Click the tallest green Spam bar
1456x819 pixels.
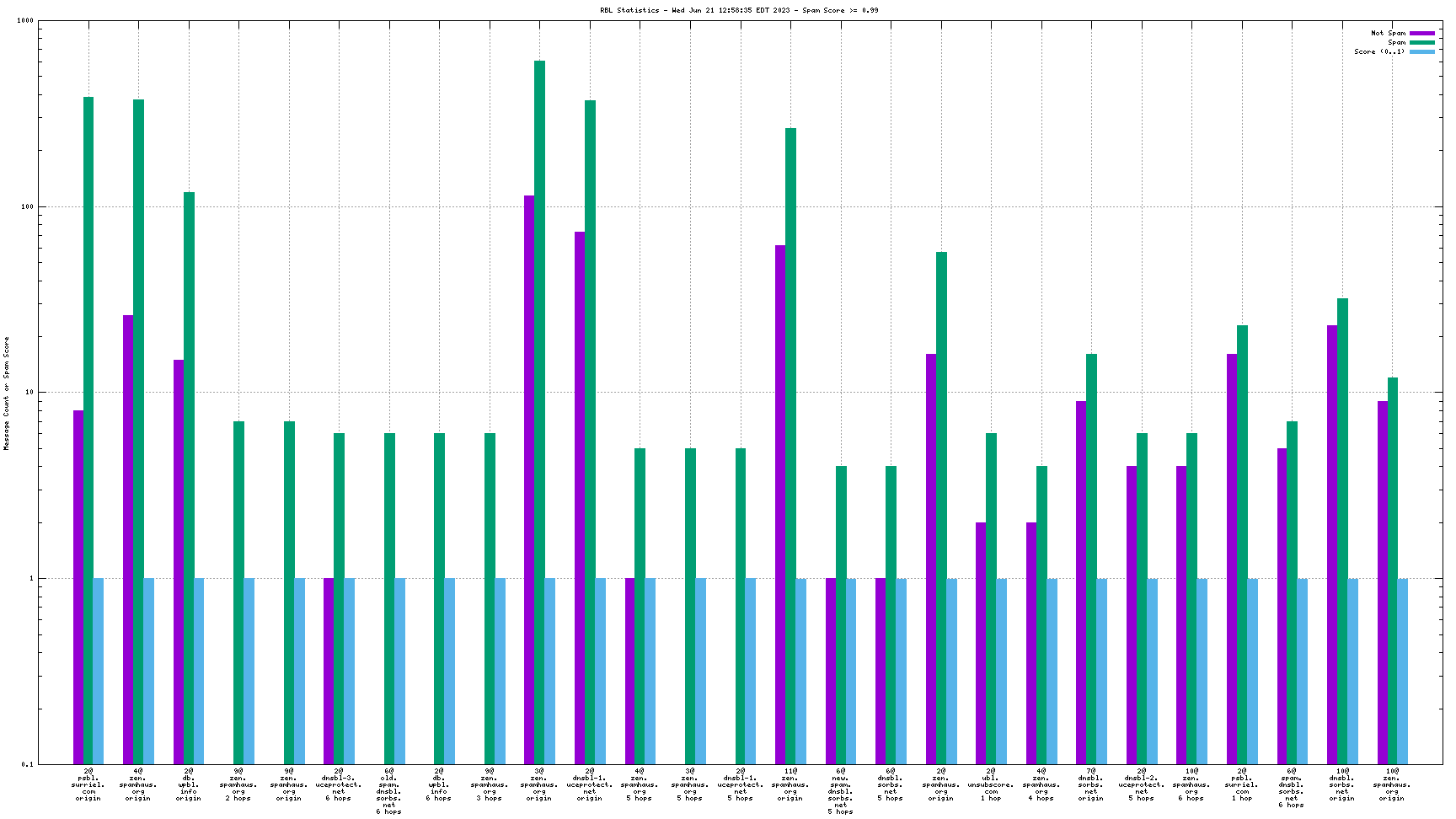[539, 411]
